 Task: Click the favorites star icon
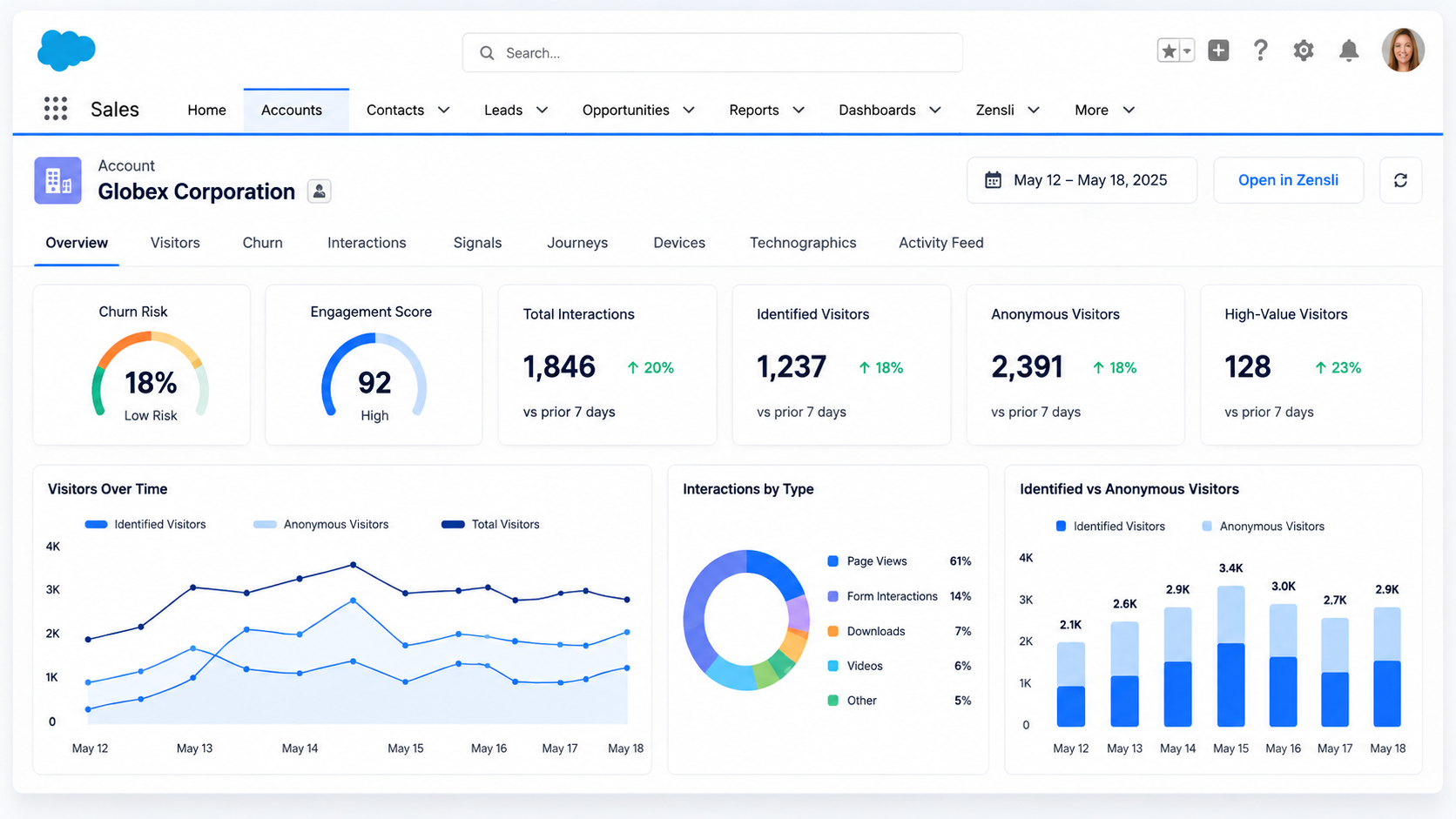[x=1169, y=51]
